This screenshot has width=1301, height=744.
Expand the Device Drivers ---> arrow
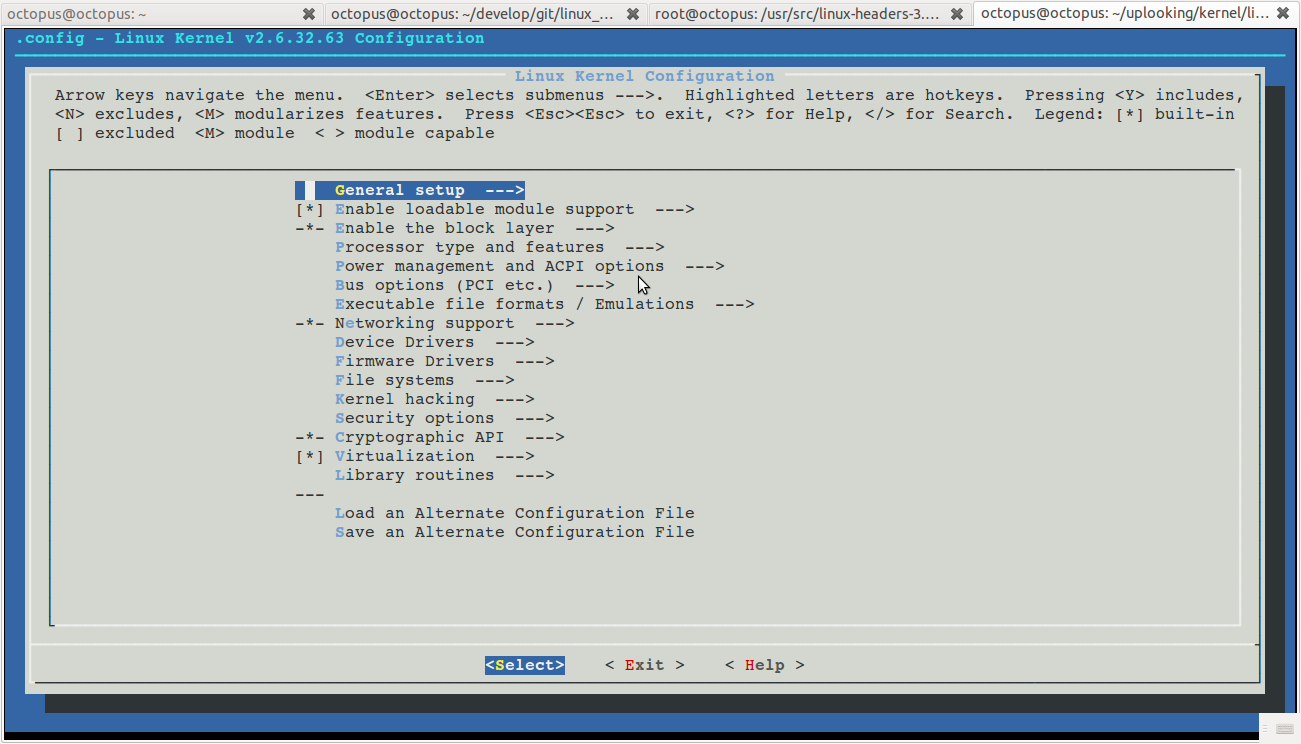coord(515,342)
